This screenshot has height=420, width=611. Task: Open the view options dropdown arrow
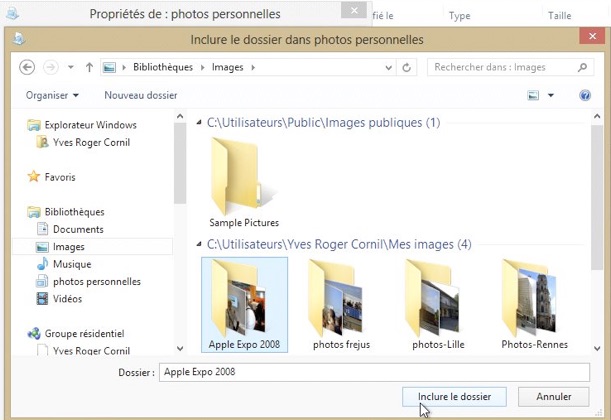551,95
